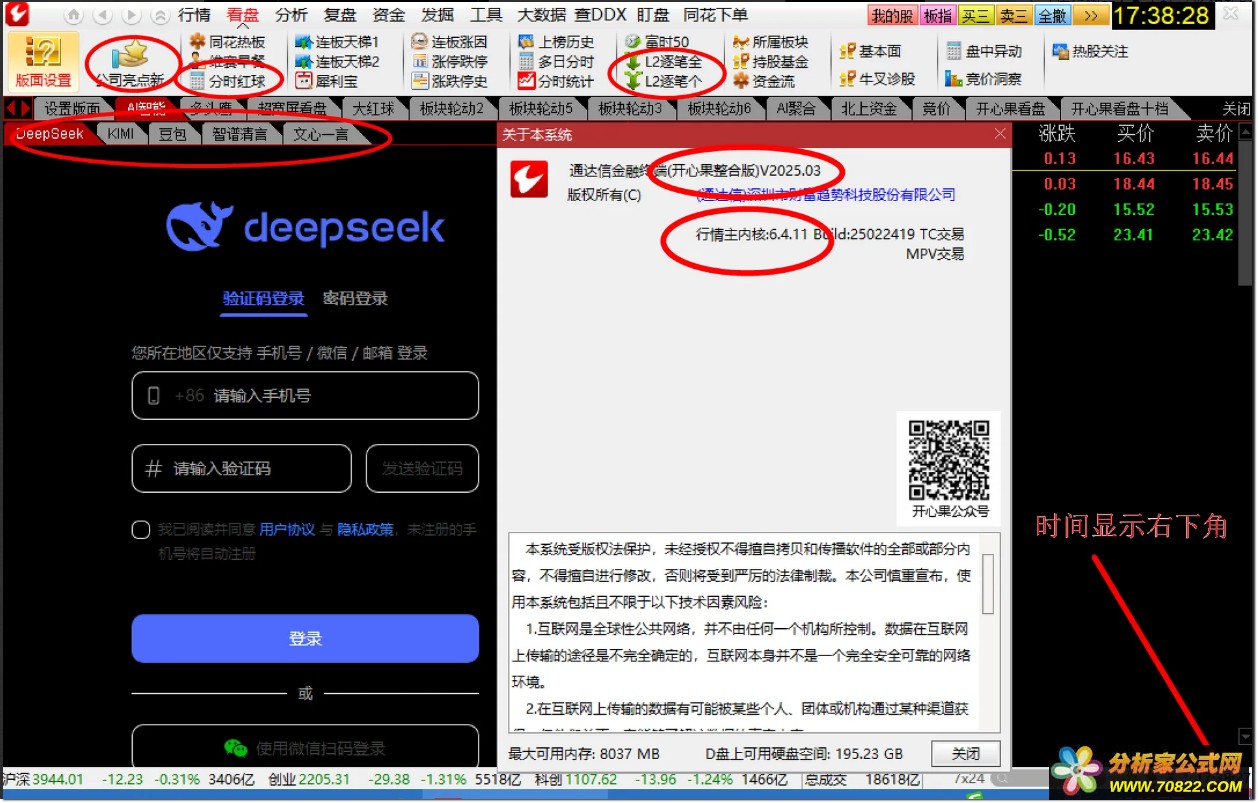The image size is (1259, 803).
Task: Click the verification code input field
Action: click(241, 468)
